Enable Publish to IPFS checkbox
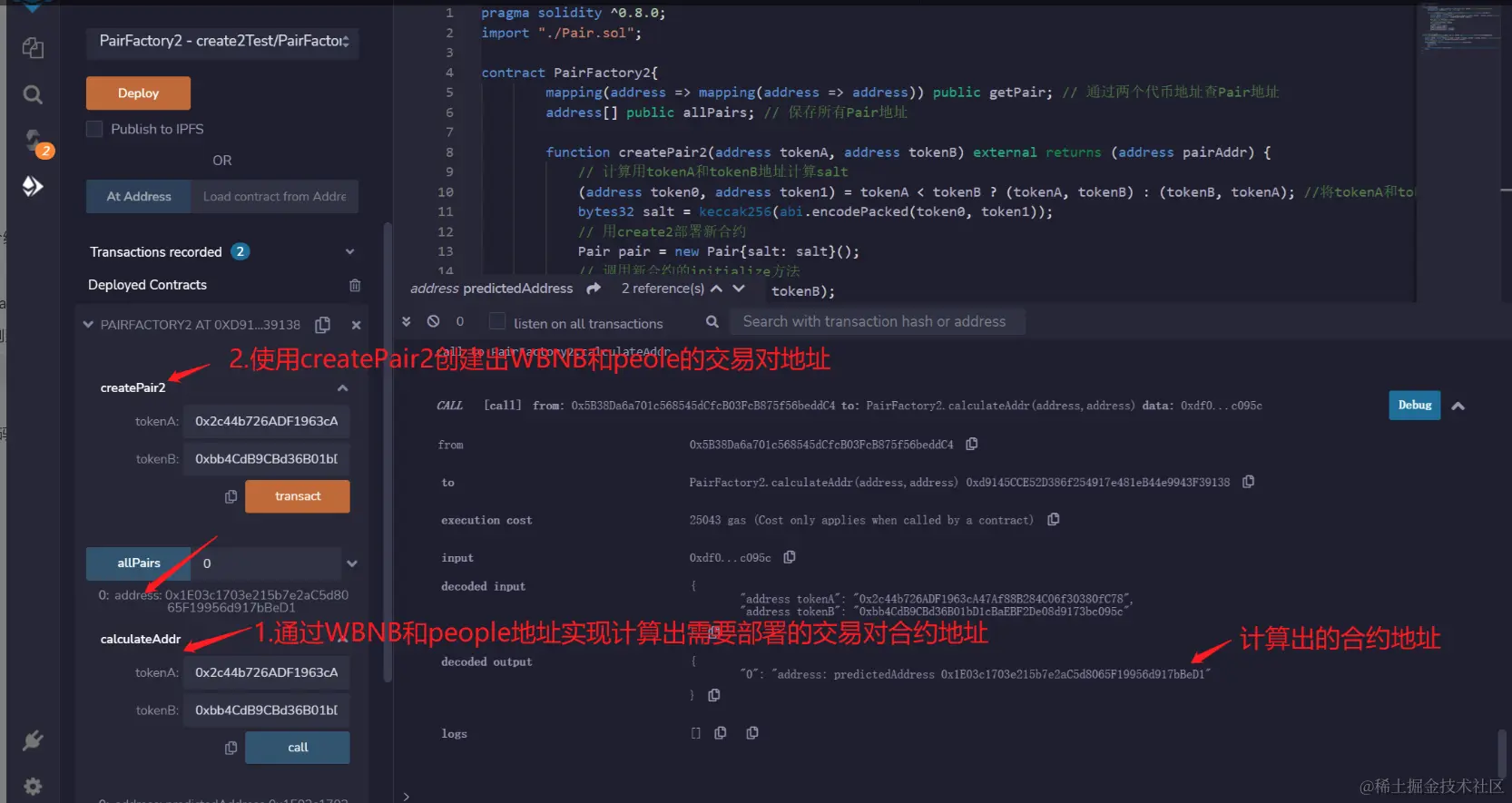 94,129
